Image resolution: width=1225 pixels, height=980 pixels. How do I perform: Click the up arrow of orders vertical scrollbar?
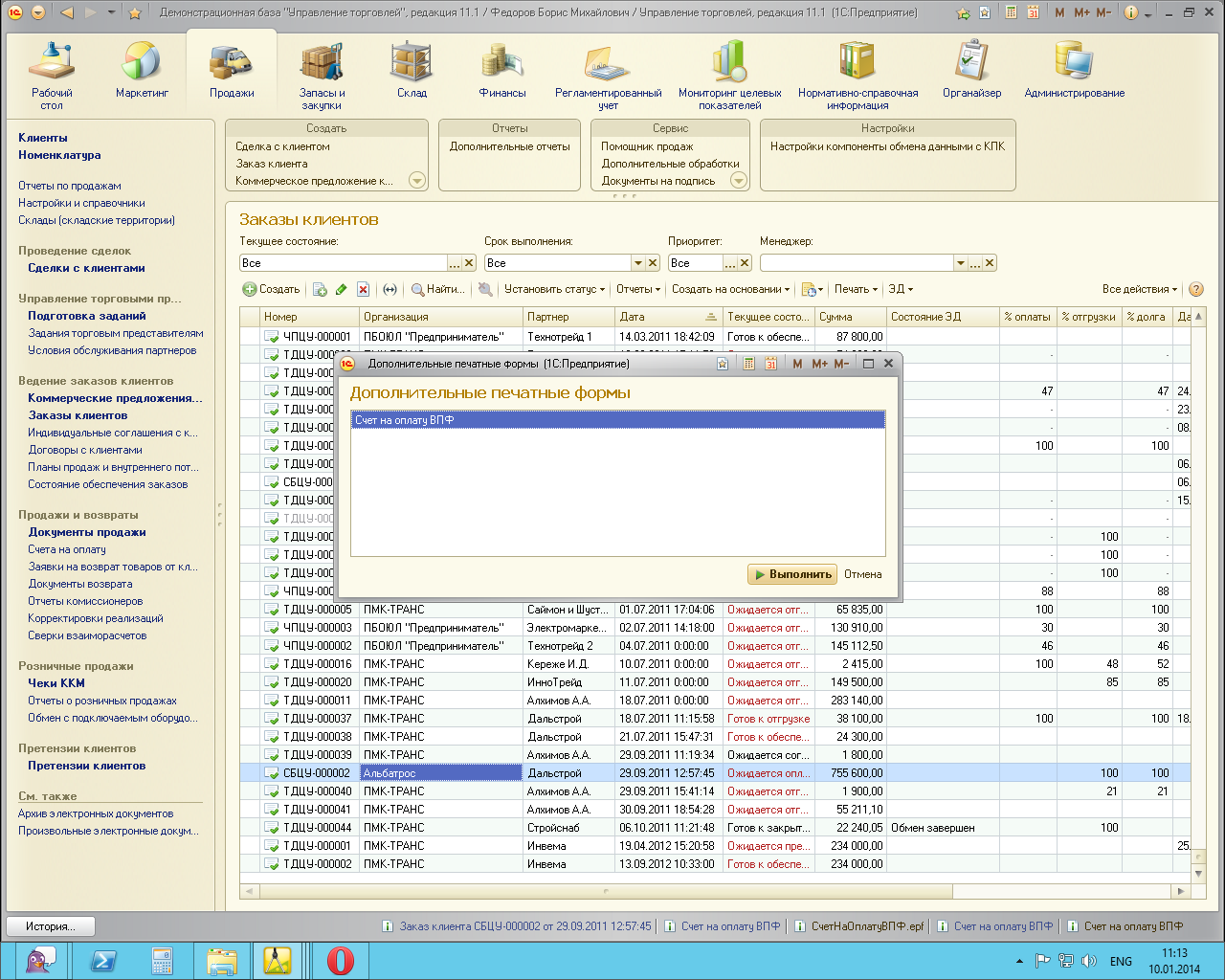pyautogui.click(x=1198, y=316)
